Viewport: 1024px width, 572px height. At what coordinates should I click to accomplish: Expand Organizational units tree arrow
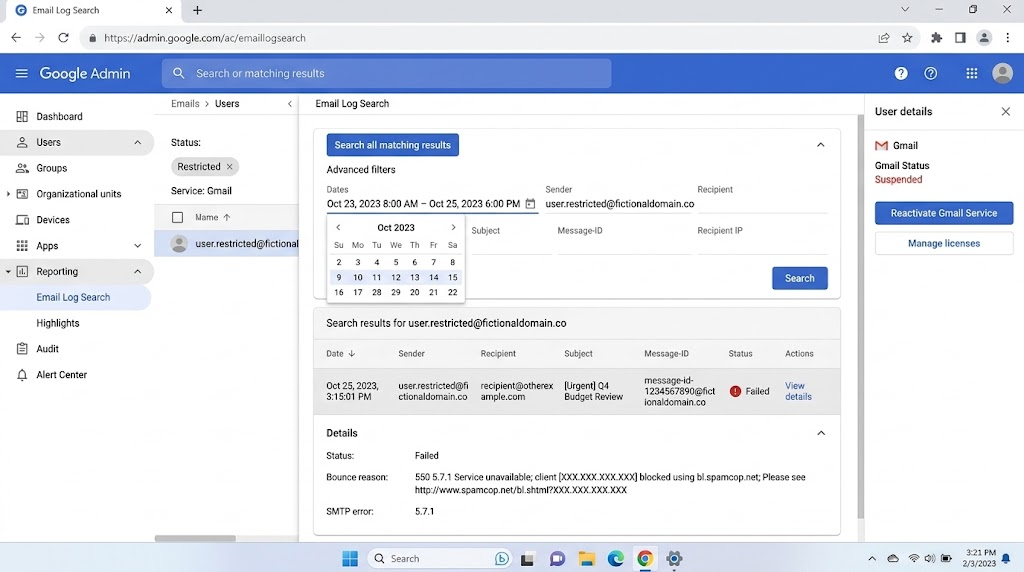pyautogui.click(x=8, y=194)
